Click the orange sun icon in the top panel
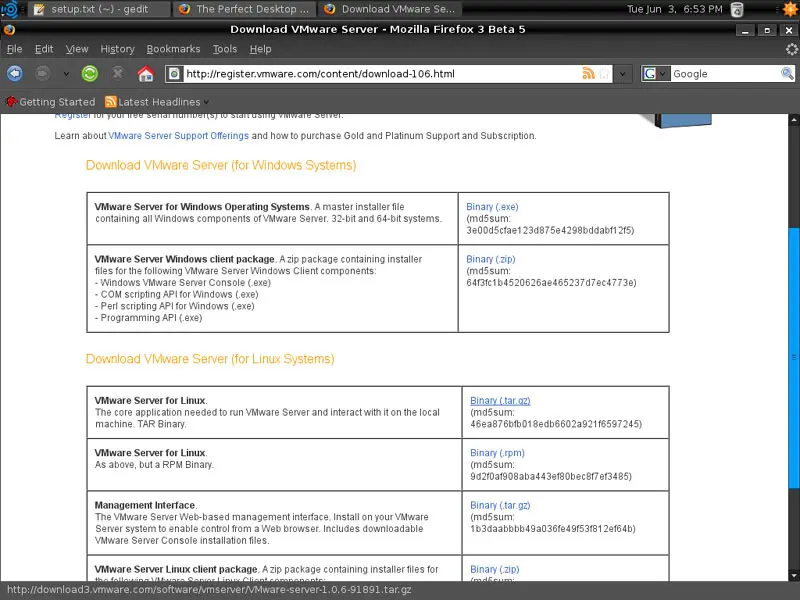The height and width of the screenshot is (600, 800). click(x=790, y=9)
